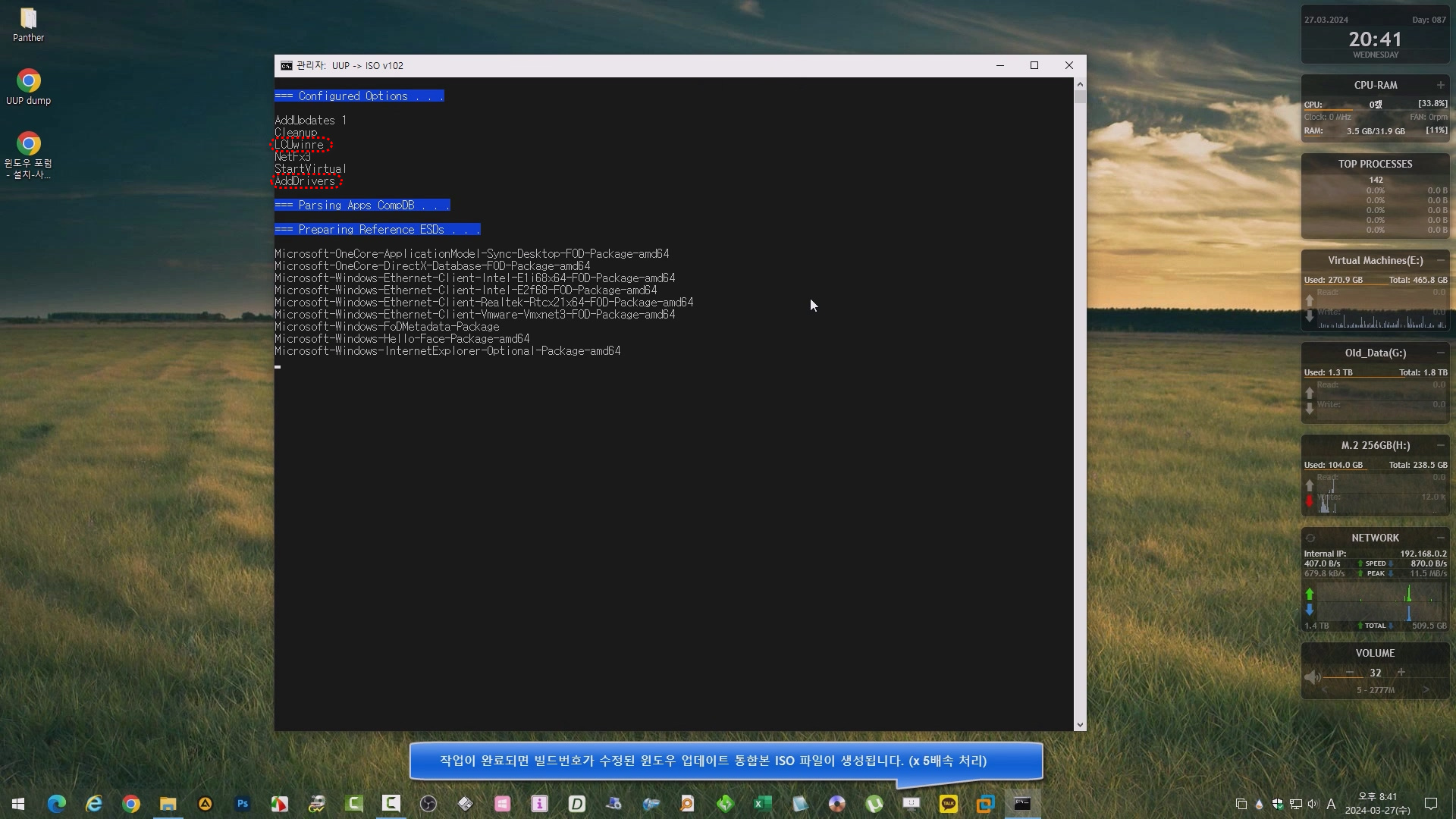Click the 'Preparing Reference ESDs' header
1456x819 pixels.
point(378,230)
